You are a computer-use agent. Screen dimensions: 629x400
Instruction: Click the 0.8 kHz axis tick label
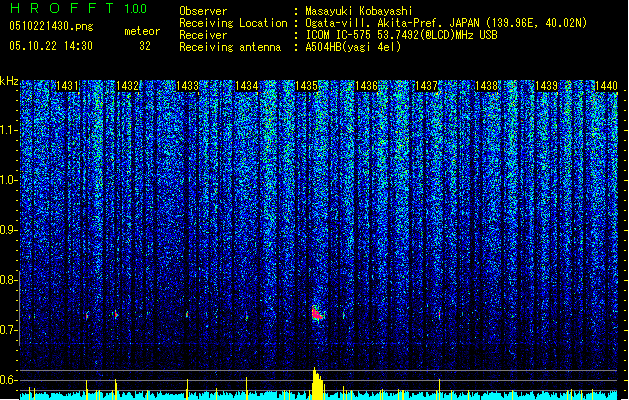click(8, 280)
